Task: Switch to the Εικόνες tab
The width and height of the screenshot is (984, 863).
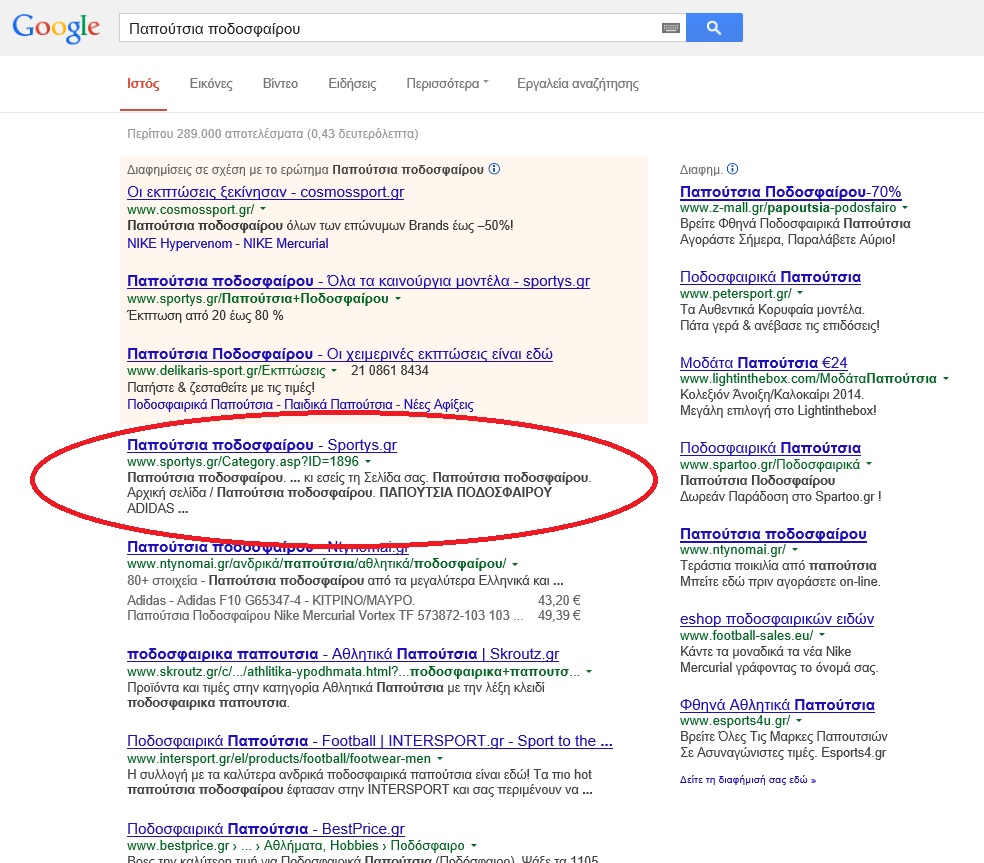Action: click(211, 83)
